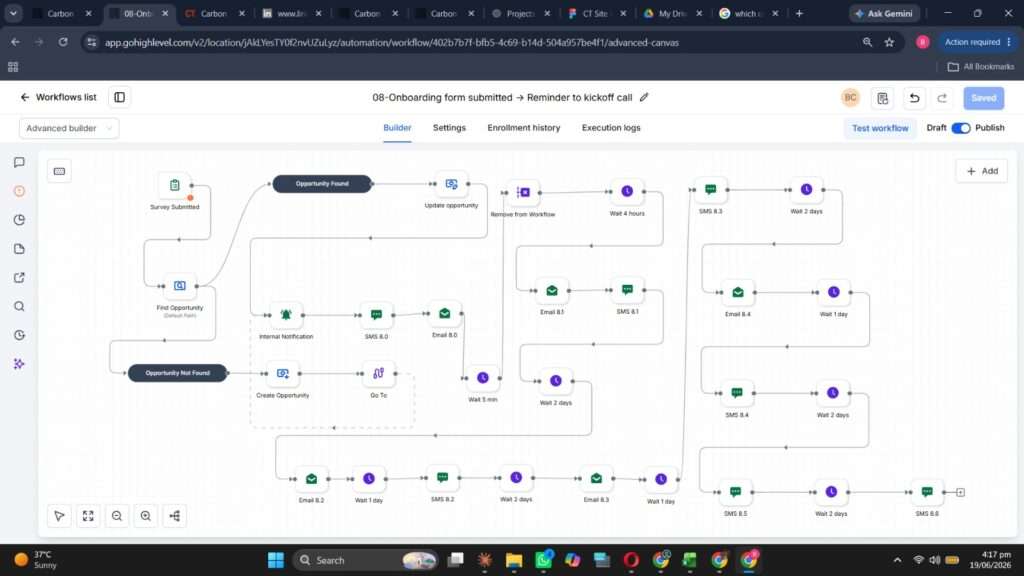Fit the workflow to screen
The image size is (1024, 576).
coord(88,516)
